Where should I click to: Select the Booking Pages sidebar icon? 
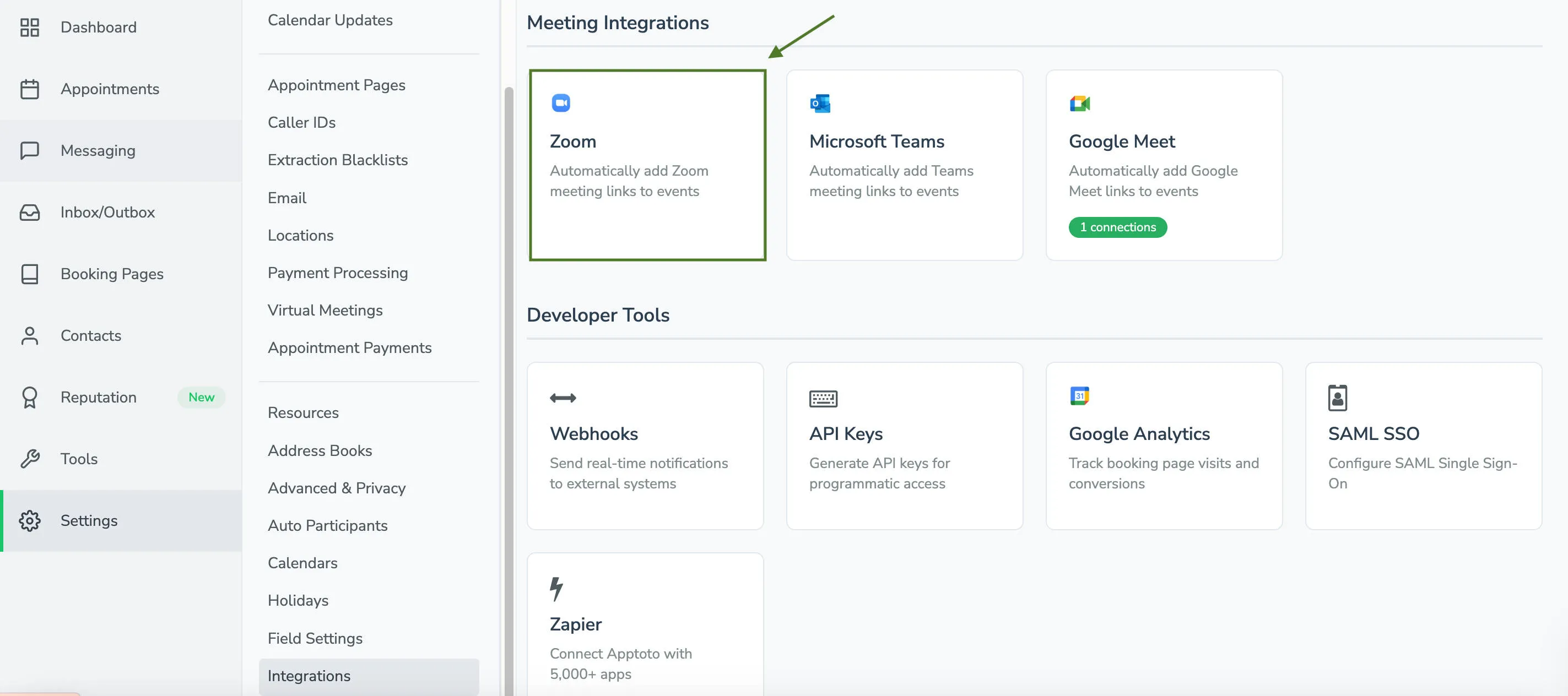30,274
